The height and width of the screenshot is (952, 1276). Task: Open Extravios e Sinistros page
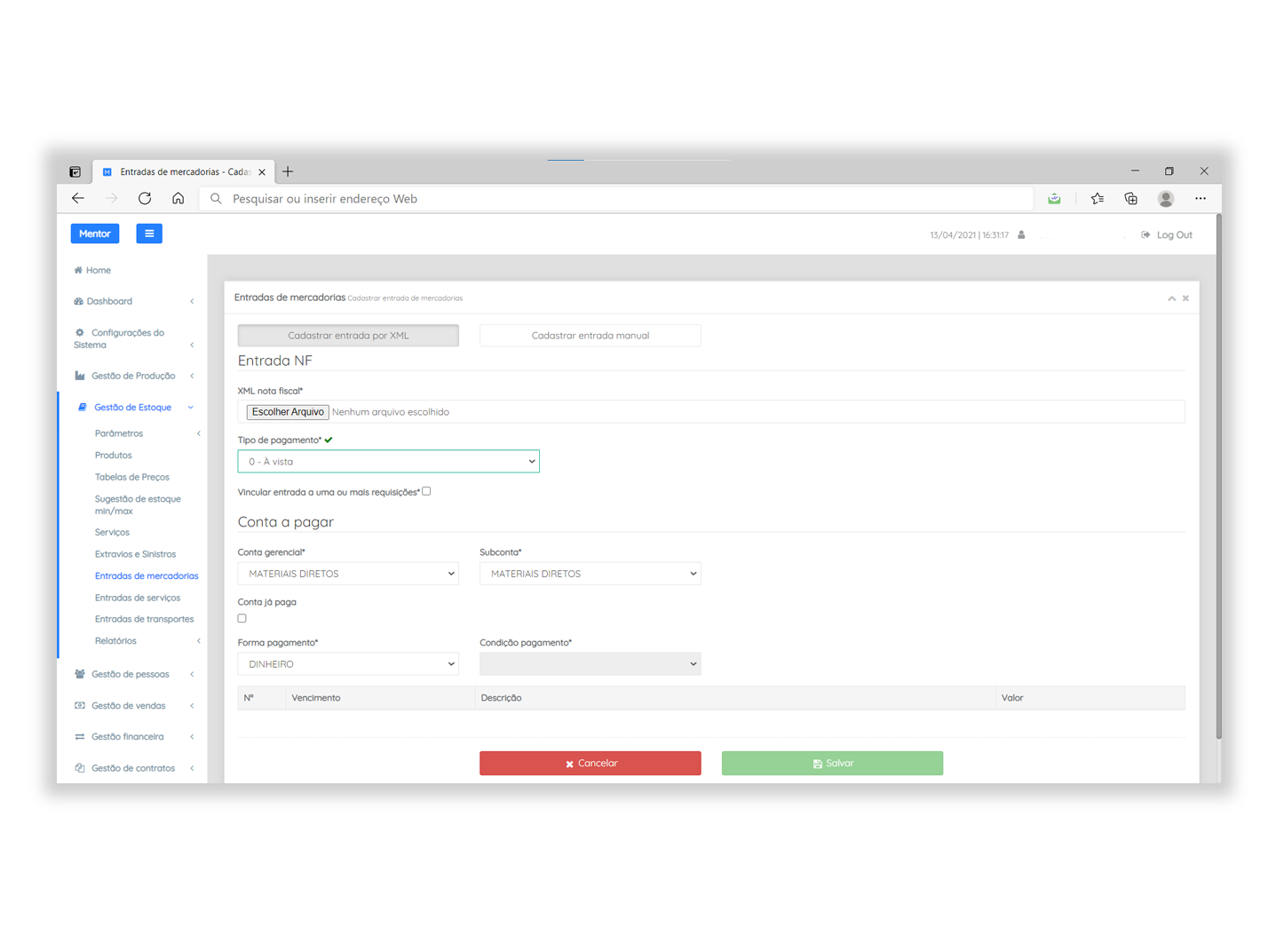pyautogui.click(x=135, y=554)
